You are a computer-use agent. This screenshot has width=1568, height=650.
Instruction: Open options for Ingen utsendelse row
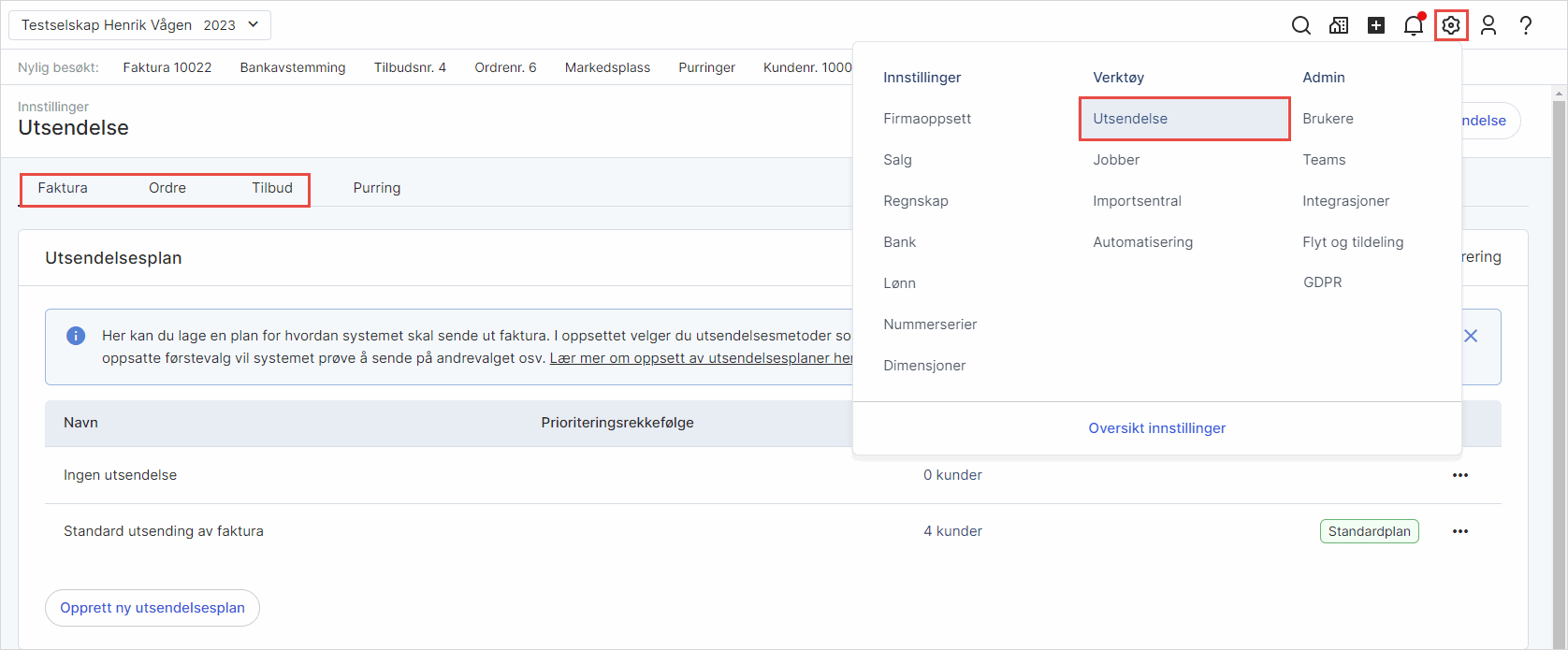coord(1460,475)
